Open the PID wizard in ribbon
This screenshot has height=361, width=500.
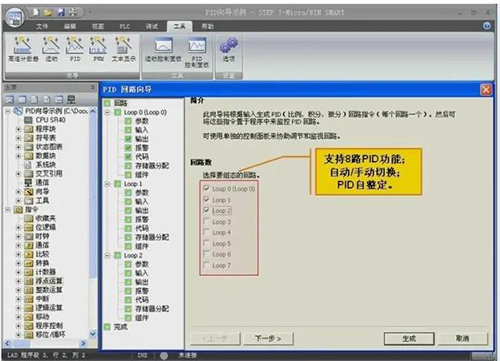tap(75, 49)
